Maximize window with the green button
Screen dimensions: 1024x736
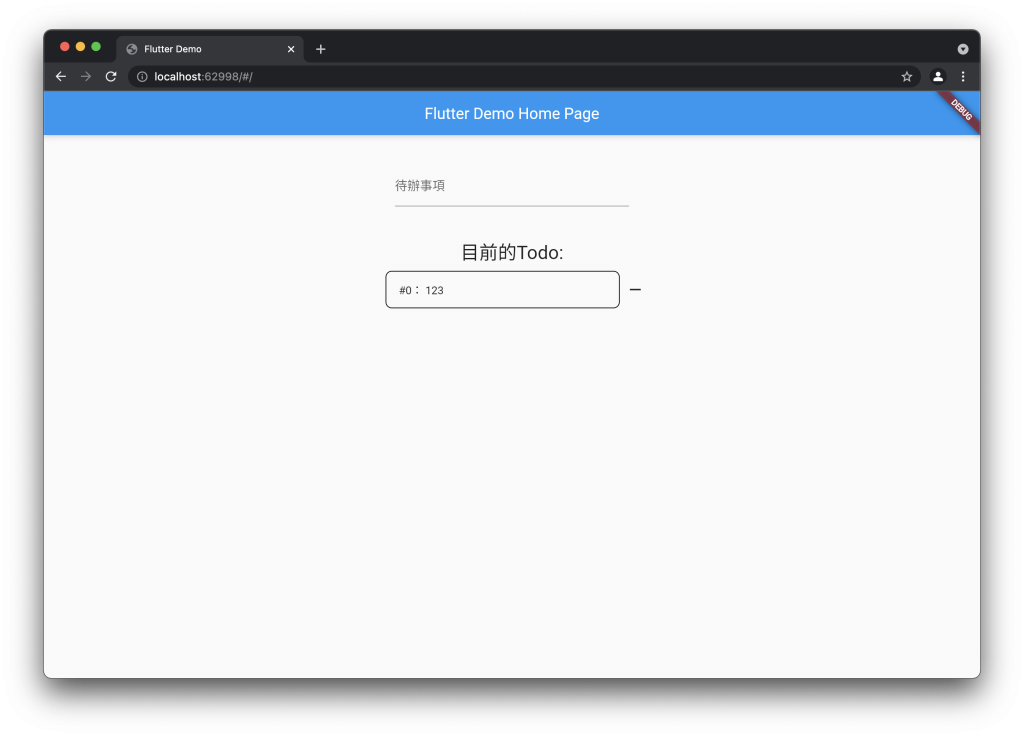(x=96, y=46)
